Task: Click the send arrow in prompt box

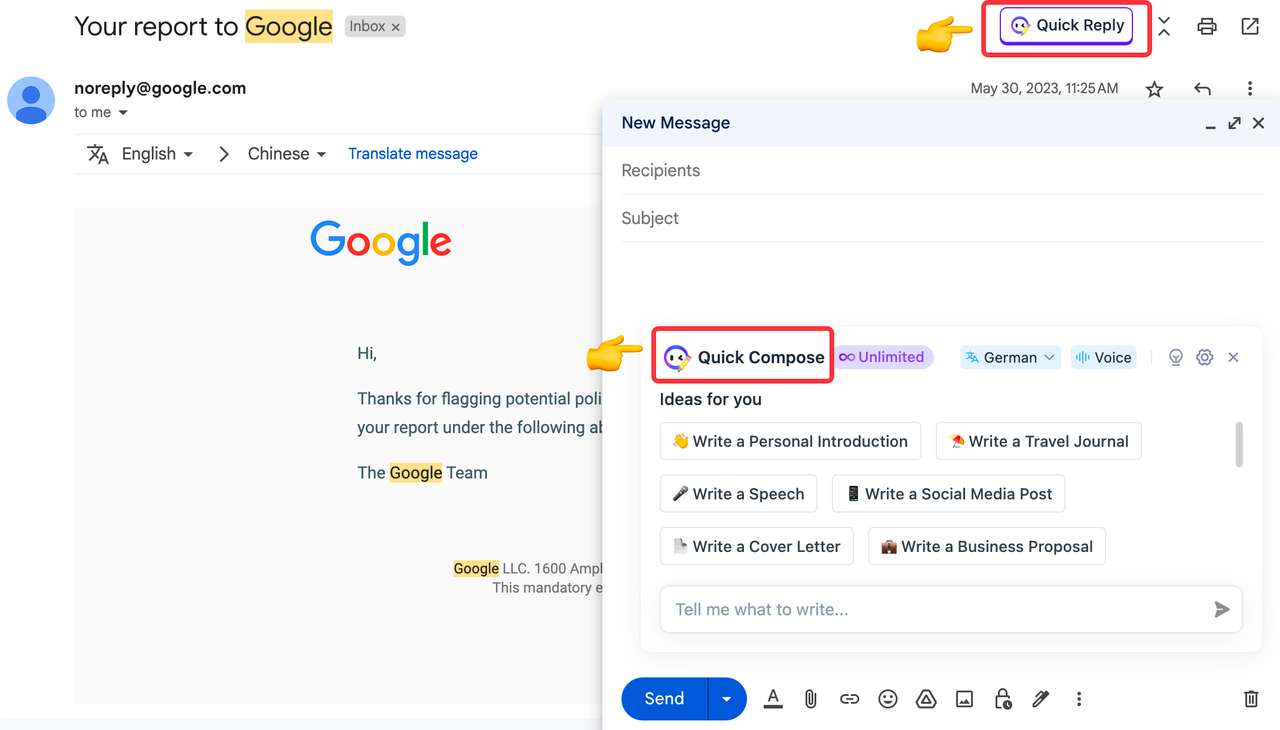Action: click(1221, 609)
